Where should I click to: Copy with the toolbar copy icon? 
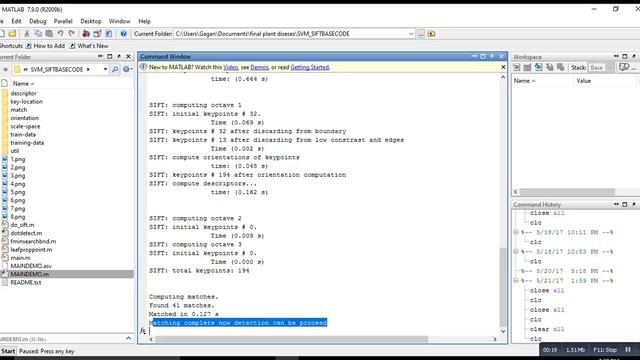(x=38, y=33)
